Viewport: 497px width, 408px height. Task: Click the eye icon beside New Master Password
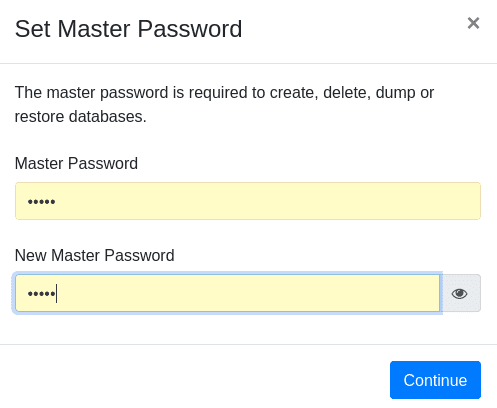click(x=459, y=294)
